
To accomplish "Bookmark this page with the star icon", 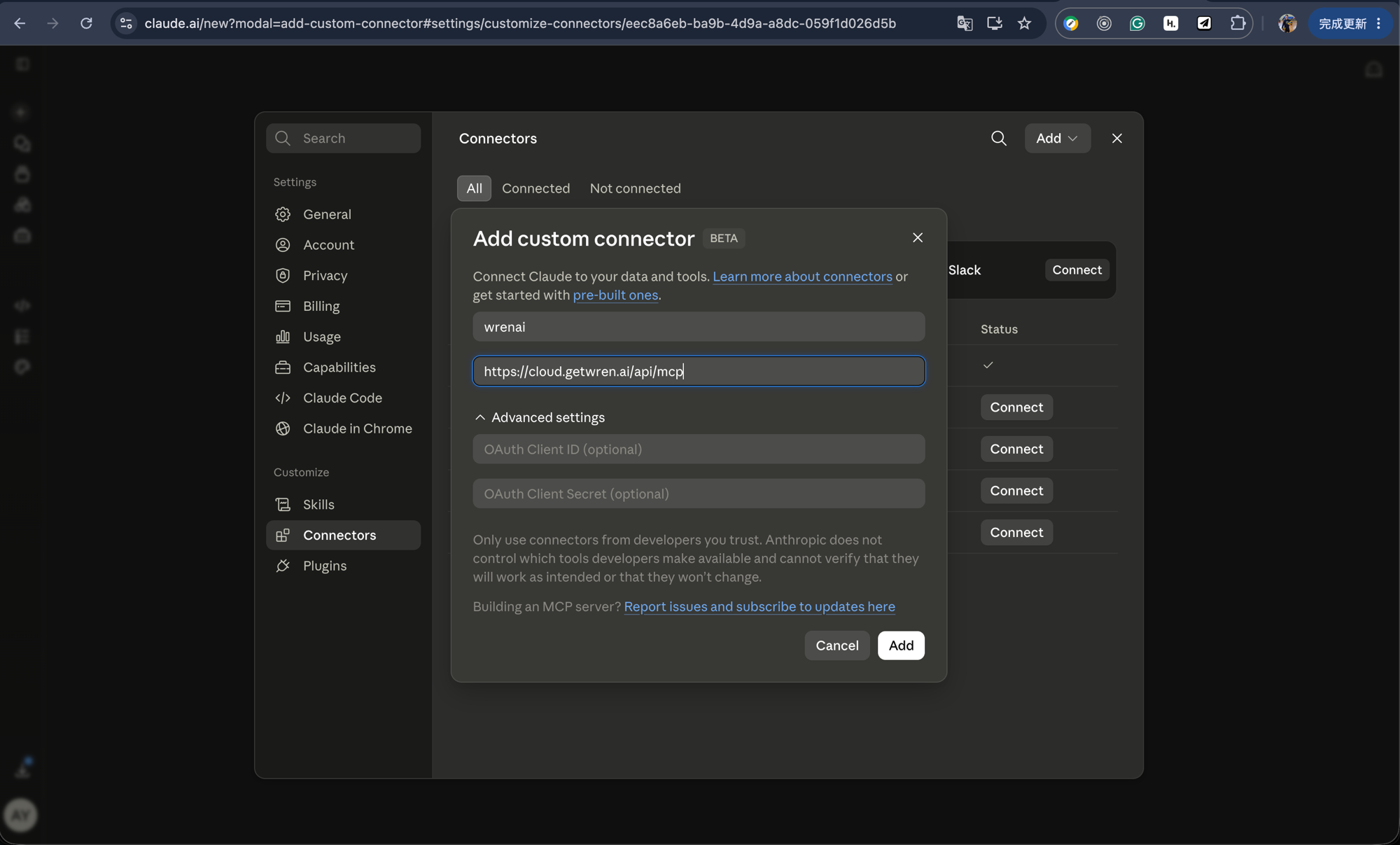I will [1025, 23].
